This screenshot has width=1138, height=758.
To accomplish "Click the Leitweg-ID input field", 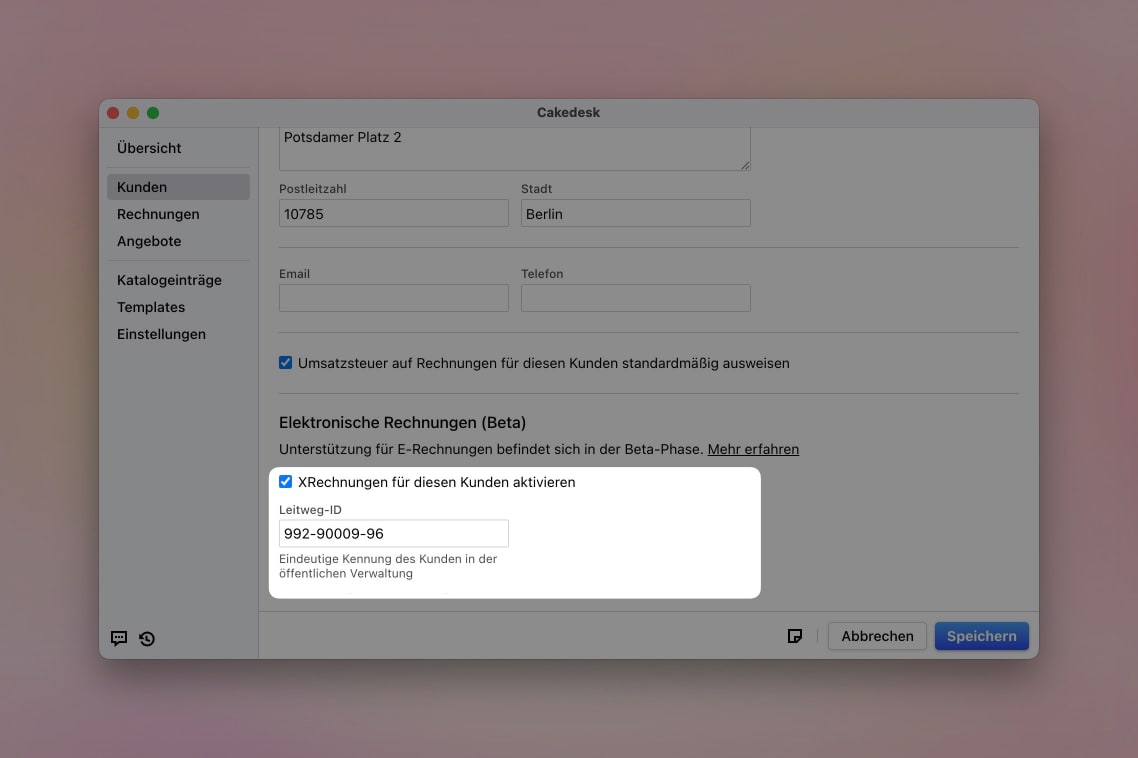I will (393, 533).
